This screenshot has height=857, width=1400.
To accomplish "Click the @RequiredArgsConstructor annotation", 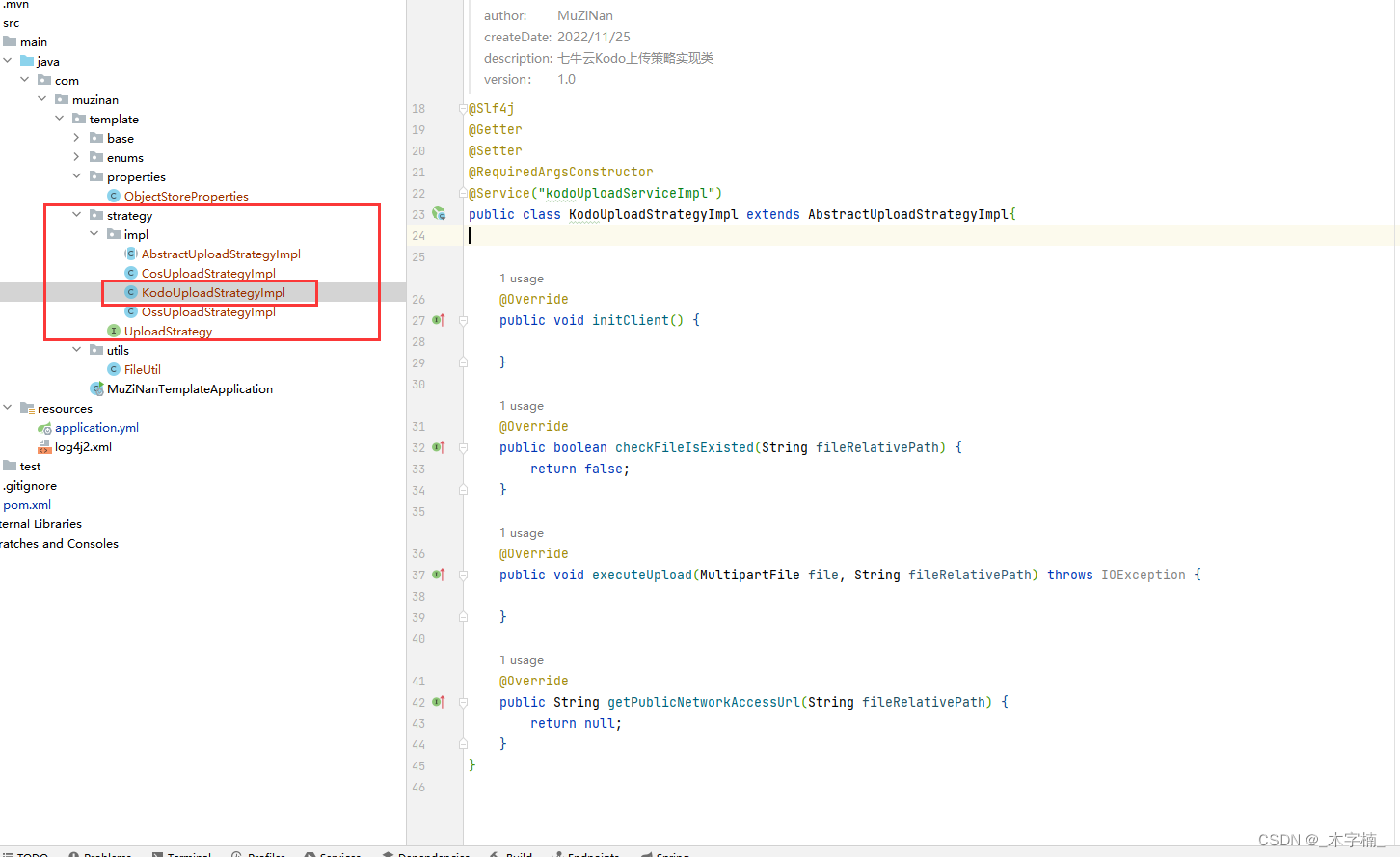I will (561, 172).
